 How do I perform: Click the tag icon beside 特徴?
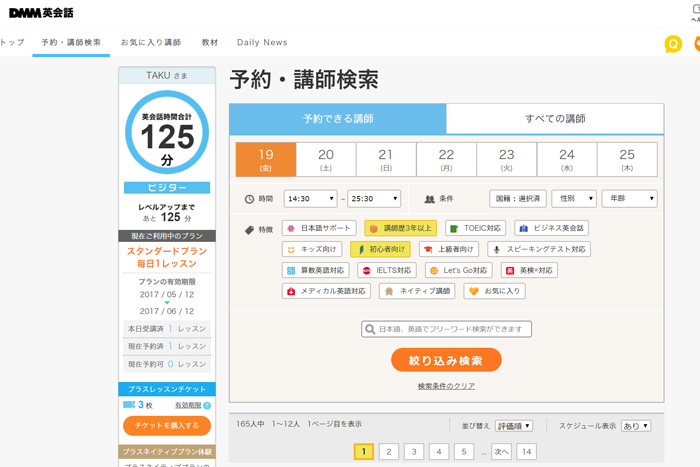(249, 229)
